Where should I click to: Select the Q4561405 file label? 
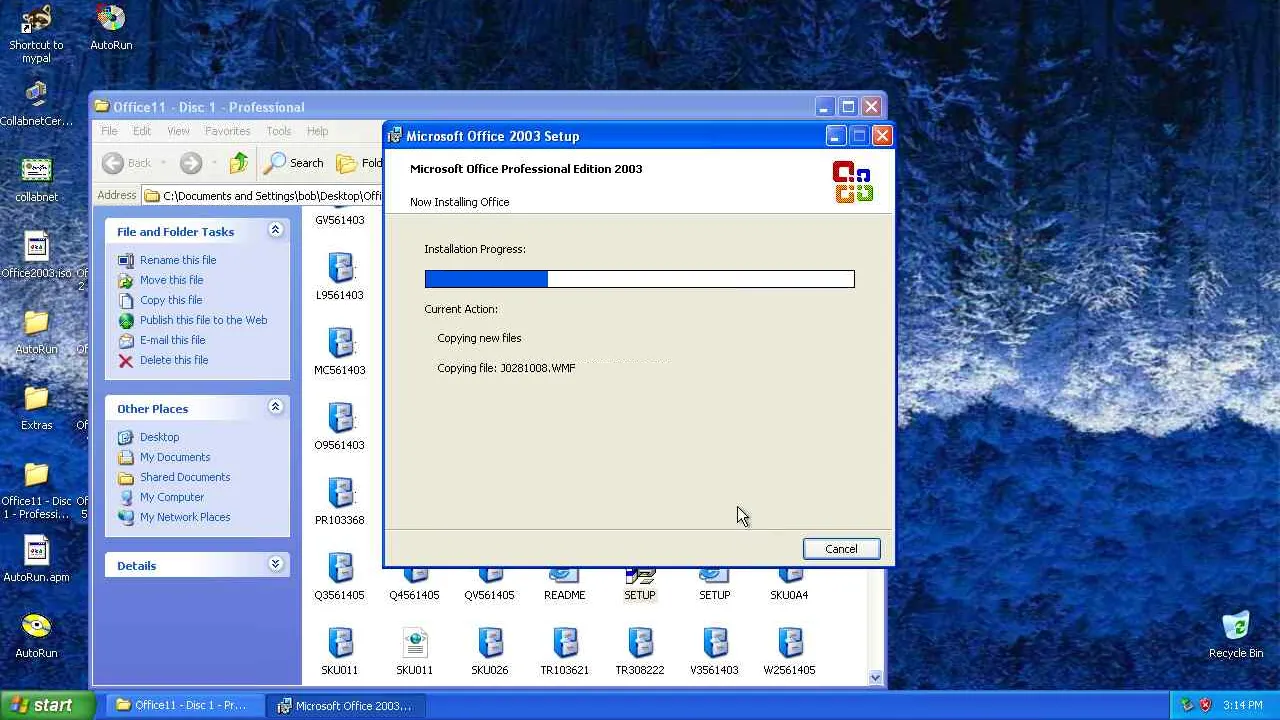coord(414,595)
